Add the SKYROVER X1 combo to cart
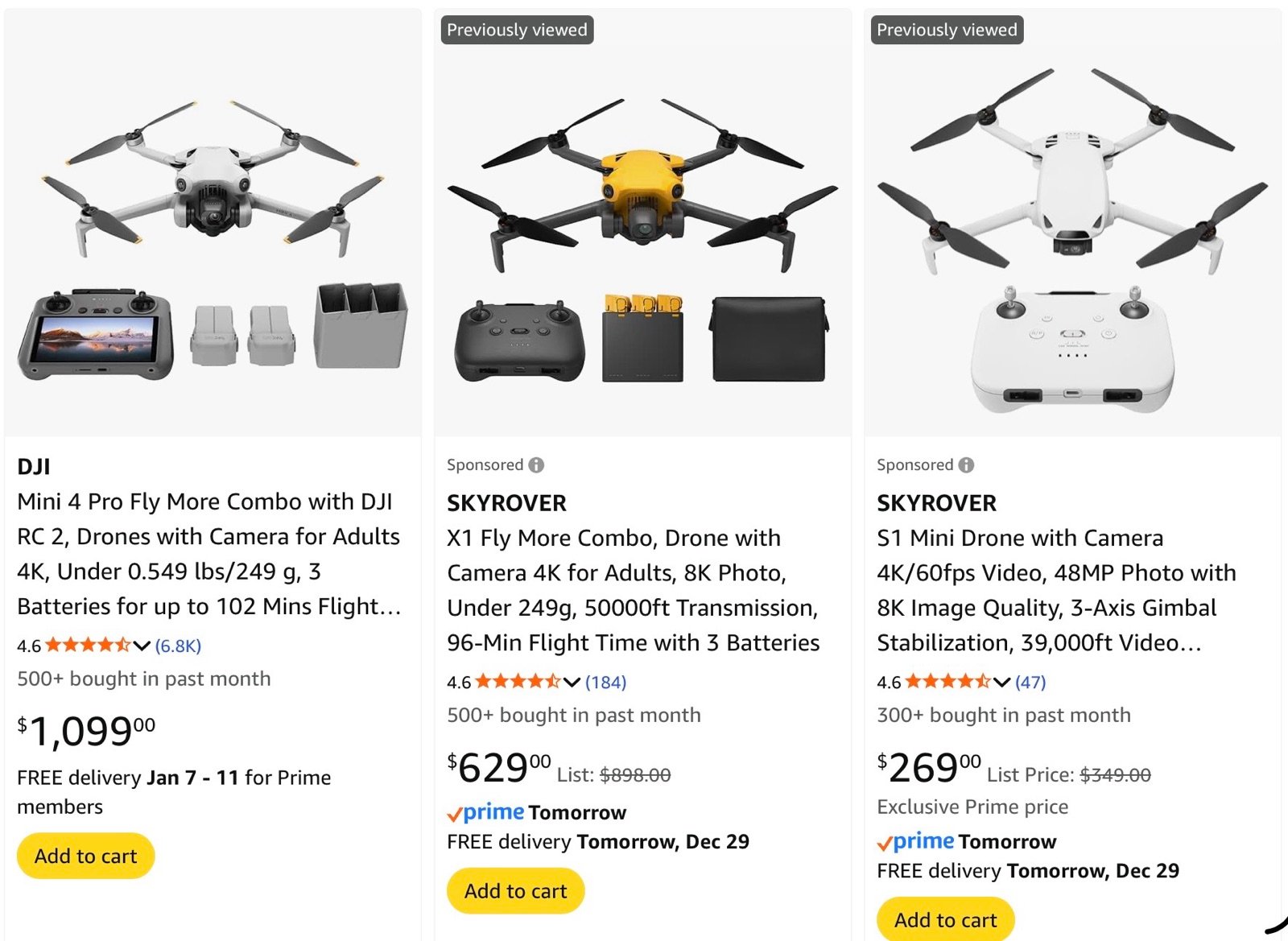1288x941 pixels. (x=514, y=891)
